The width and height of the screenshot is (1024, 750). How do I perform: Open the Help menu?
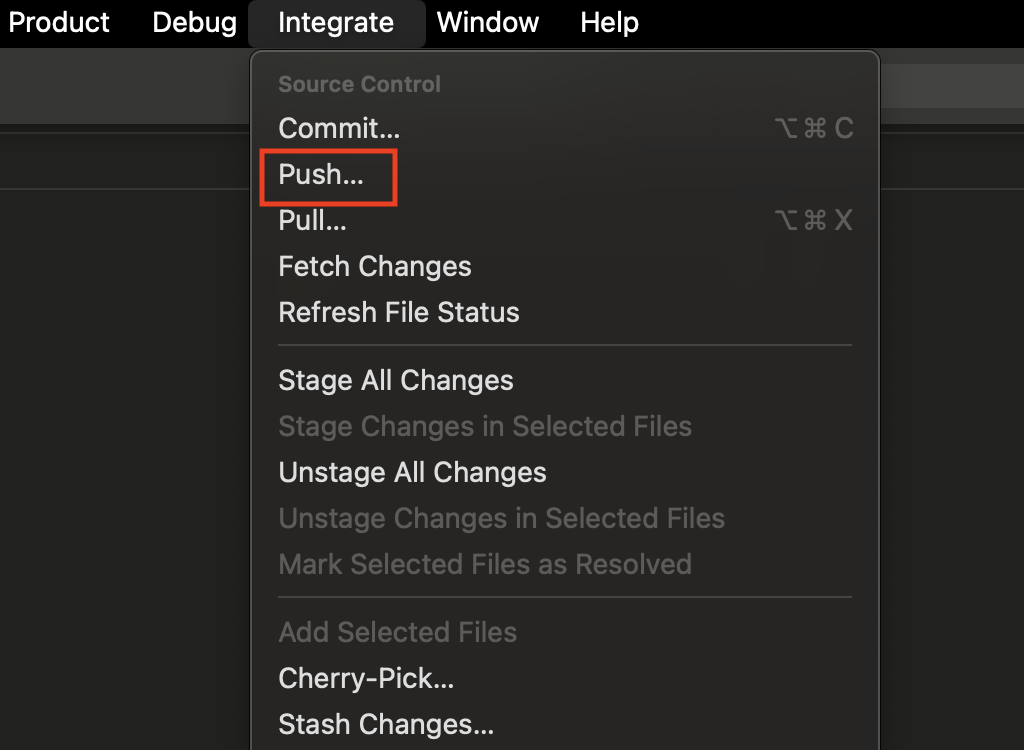tap(609, 23)
